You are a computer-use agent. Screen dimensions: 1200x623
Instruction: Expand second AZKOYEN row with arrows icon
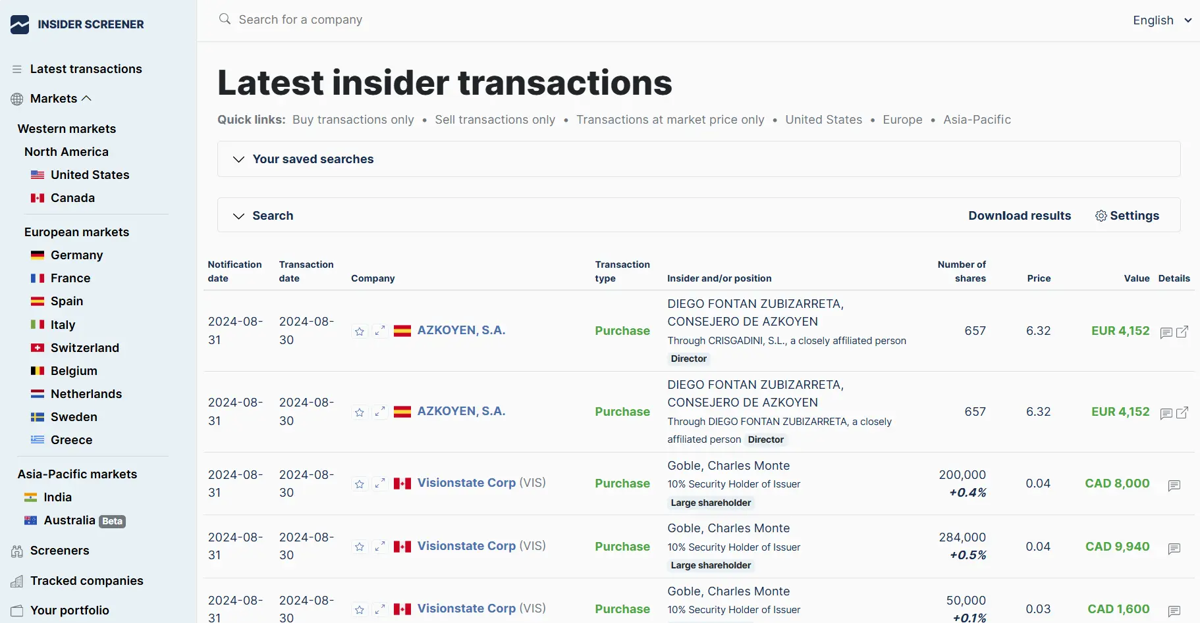380,412
